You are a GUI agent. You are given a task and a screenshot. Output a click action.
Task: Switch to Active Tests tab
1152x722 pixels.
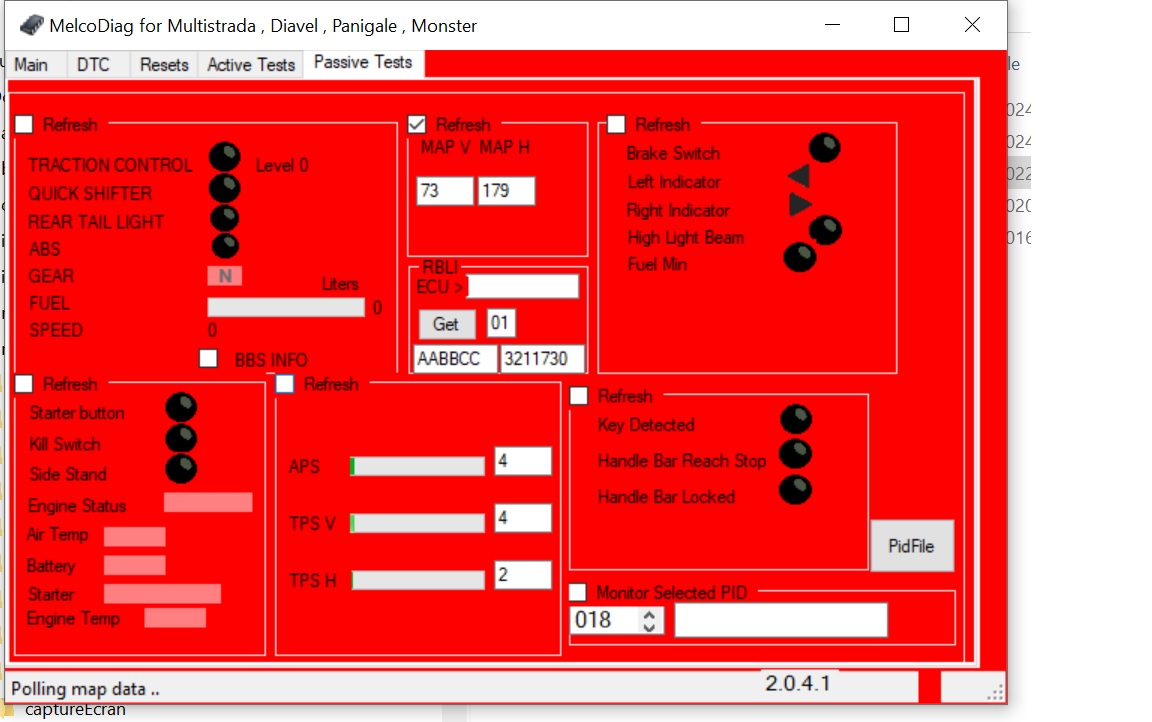[x=251, y=65]
